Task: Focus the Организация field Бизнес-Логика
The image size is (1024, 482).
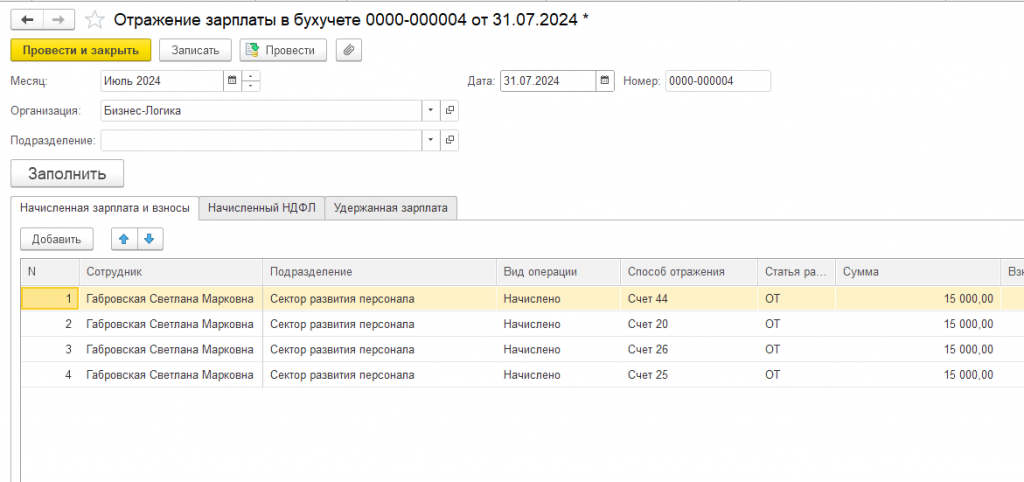Action: pos(261,111)
